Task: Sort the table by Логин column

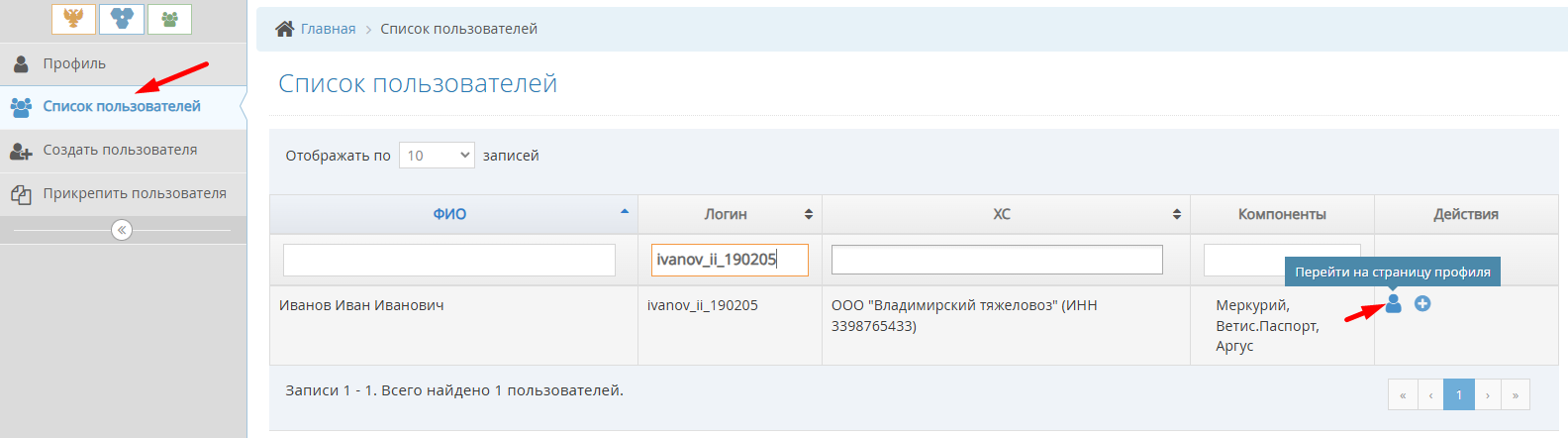Action: pyautogui.click(x=727, y=214)
